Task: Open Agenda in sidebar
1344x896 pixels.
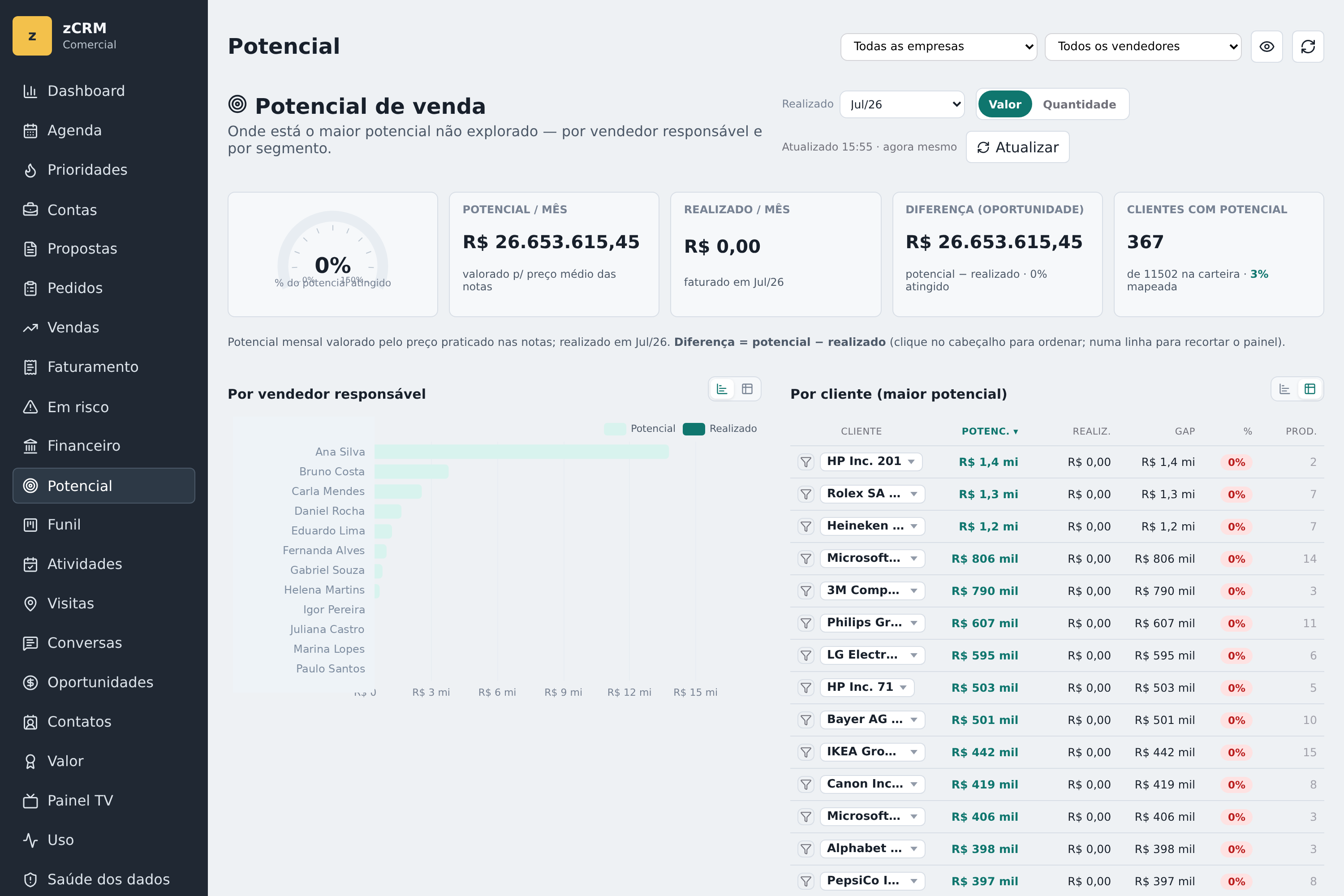Action: click(103, 130)
